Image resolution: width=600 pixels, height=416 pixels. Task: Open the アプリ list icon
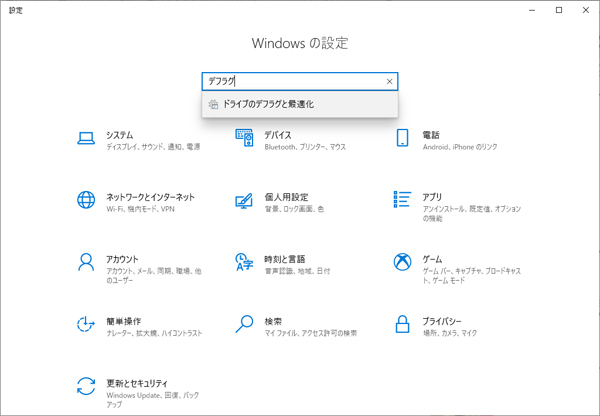coord(402,199)
